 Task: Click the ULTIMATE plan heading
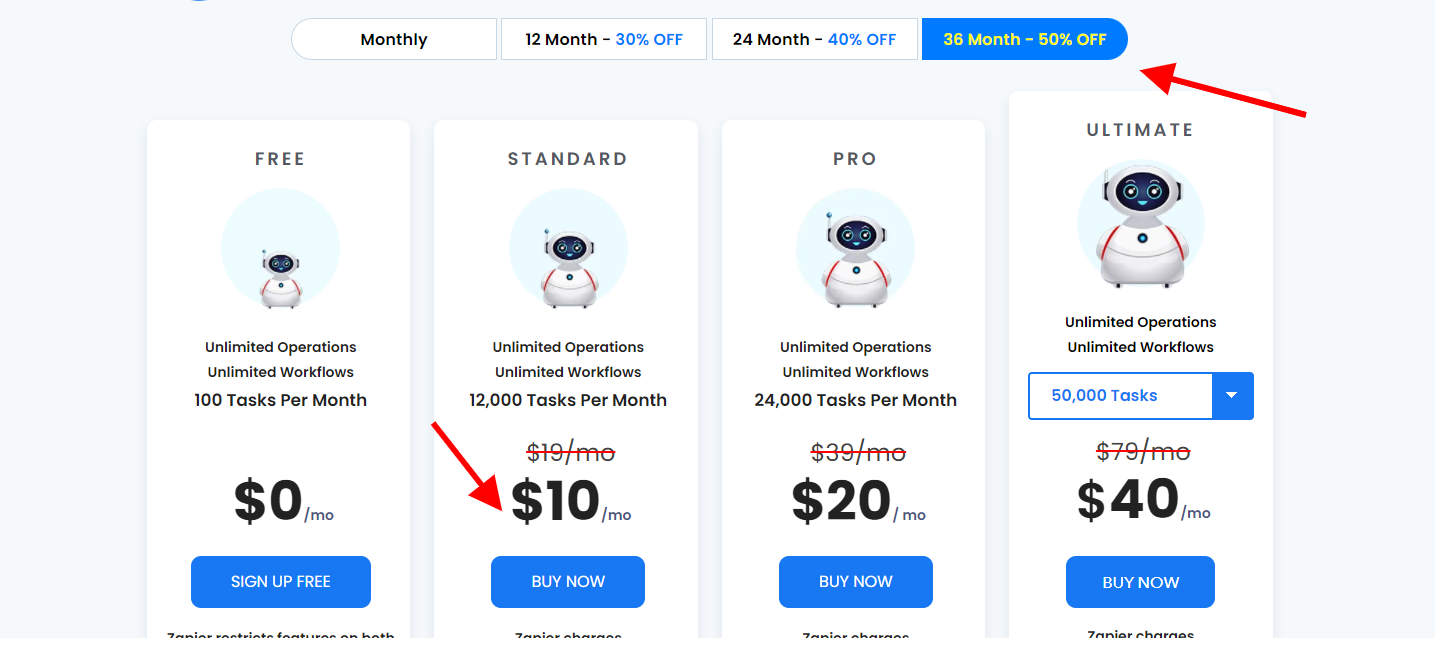[x=1140, y=130]
